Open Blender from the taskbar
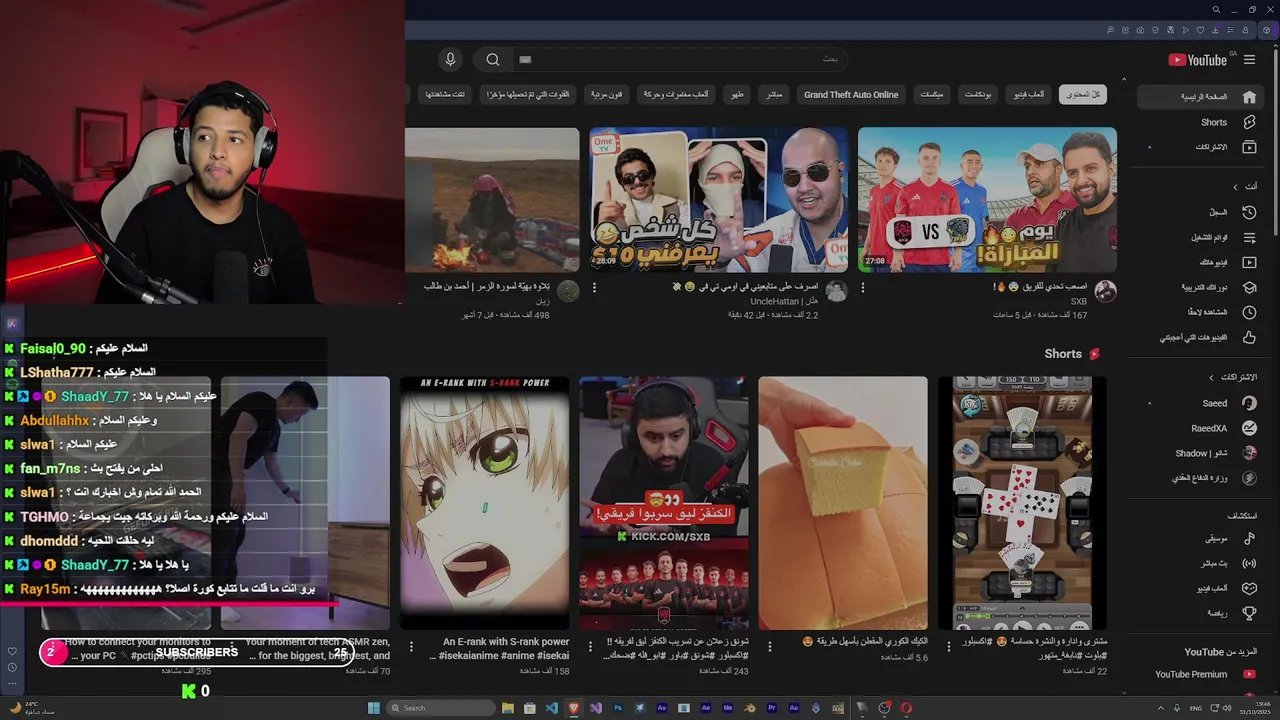This screenshot has height=720, width=1280. pyautogui.click(x=750, y=708)
